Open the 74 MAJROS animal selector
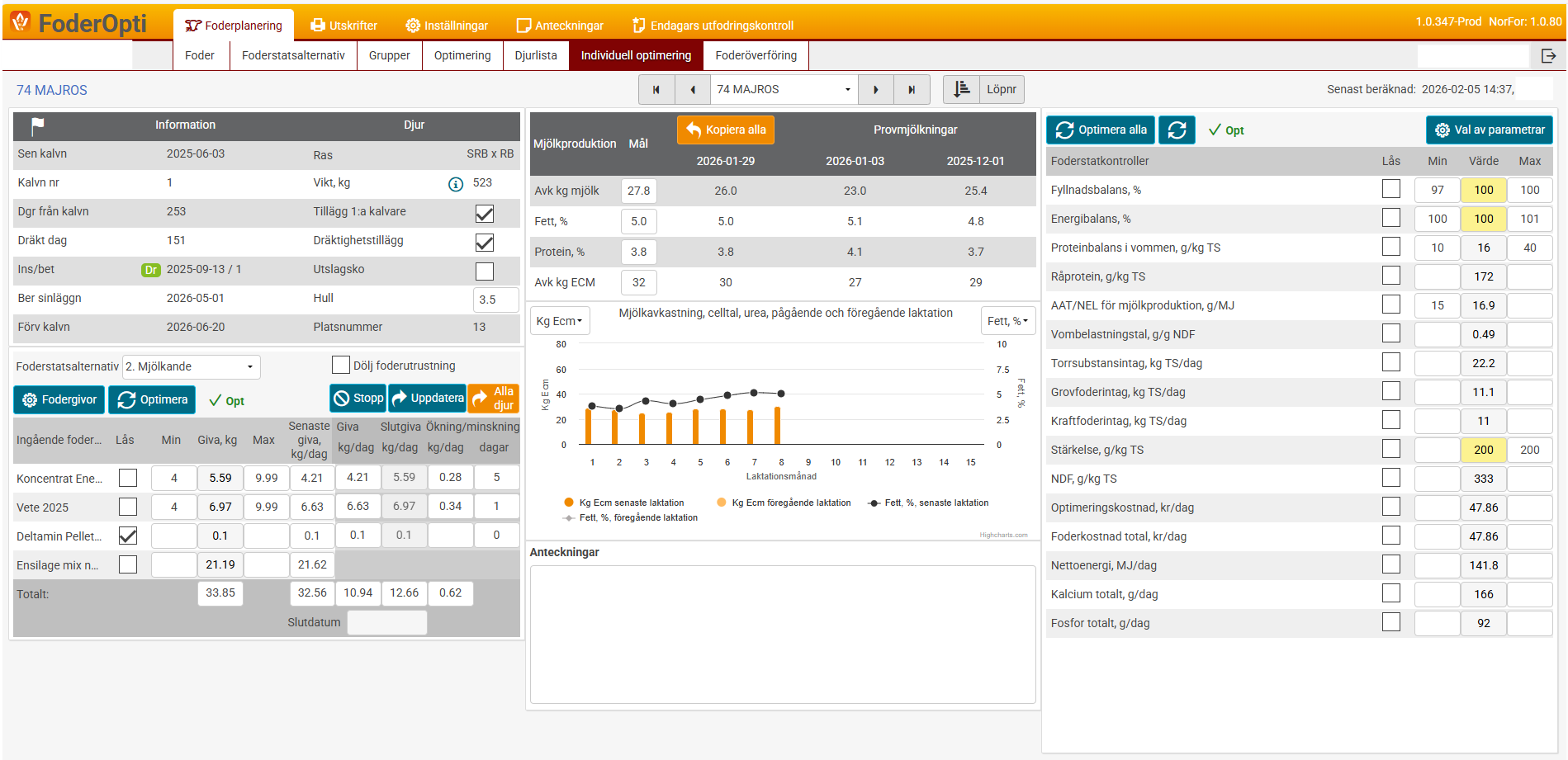The image size is (1568, 760). coord(783,90)
